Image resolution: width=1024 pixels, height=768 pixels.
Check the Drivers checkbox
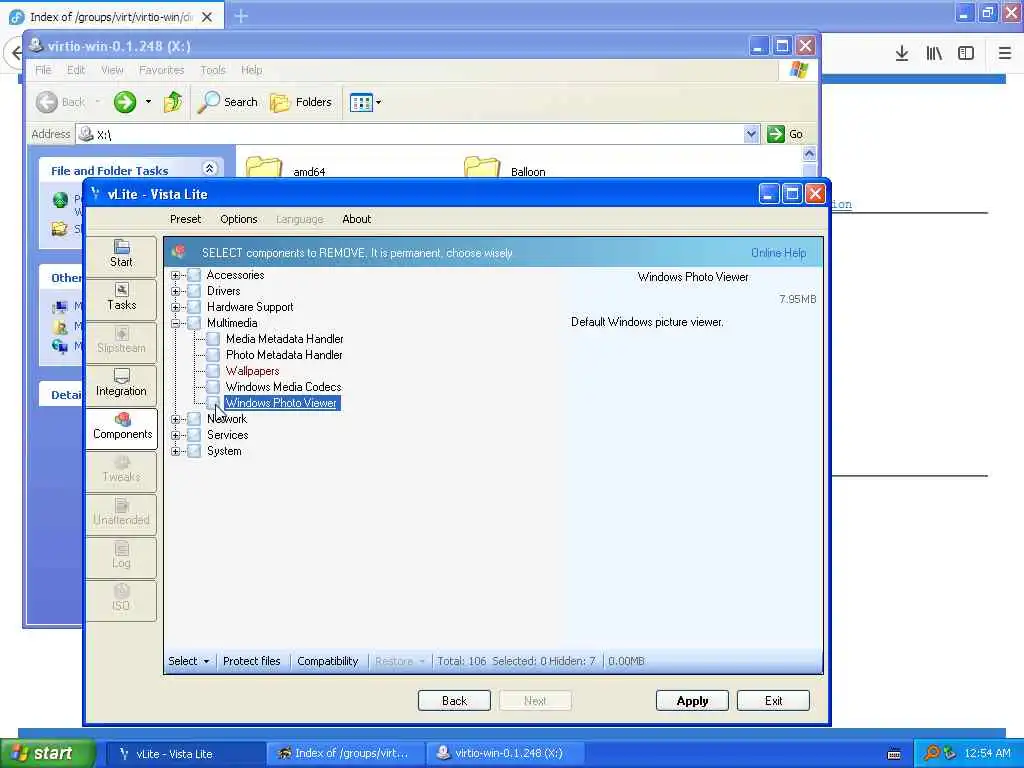pos(194,291)
